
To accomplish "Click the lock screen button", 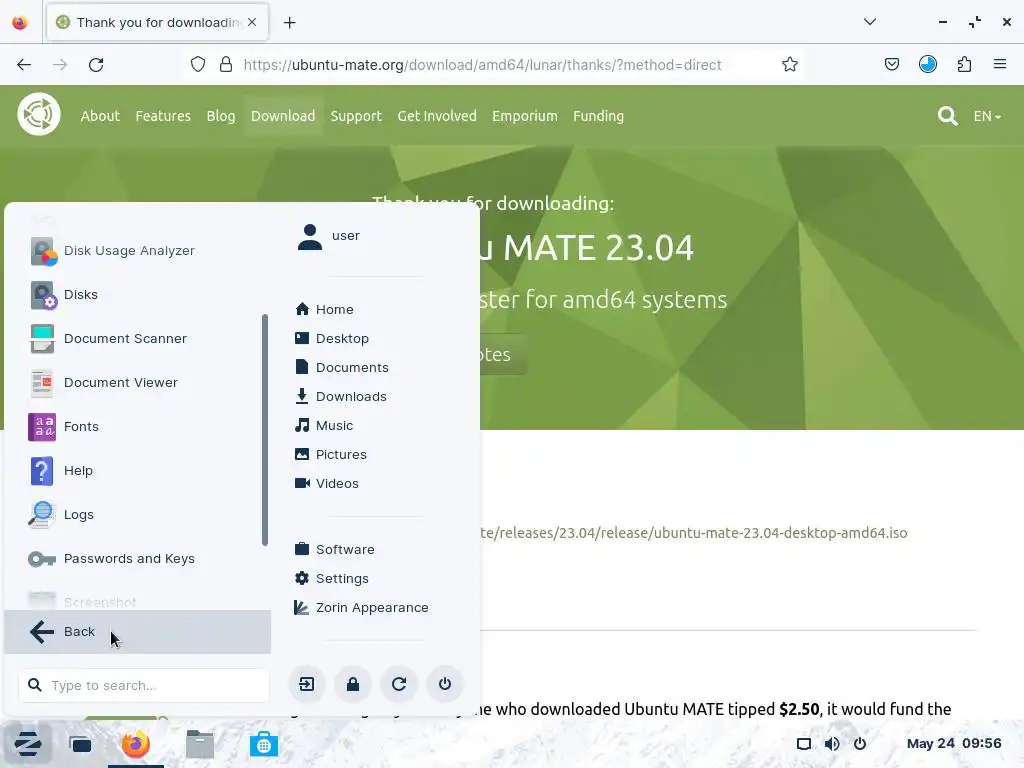I will click(x=353, y=684).
